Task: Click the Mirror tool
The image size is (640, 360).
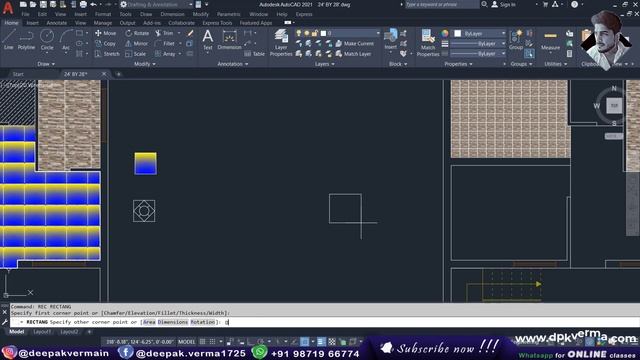Action: [x=136, y=43]
